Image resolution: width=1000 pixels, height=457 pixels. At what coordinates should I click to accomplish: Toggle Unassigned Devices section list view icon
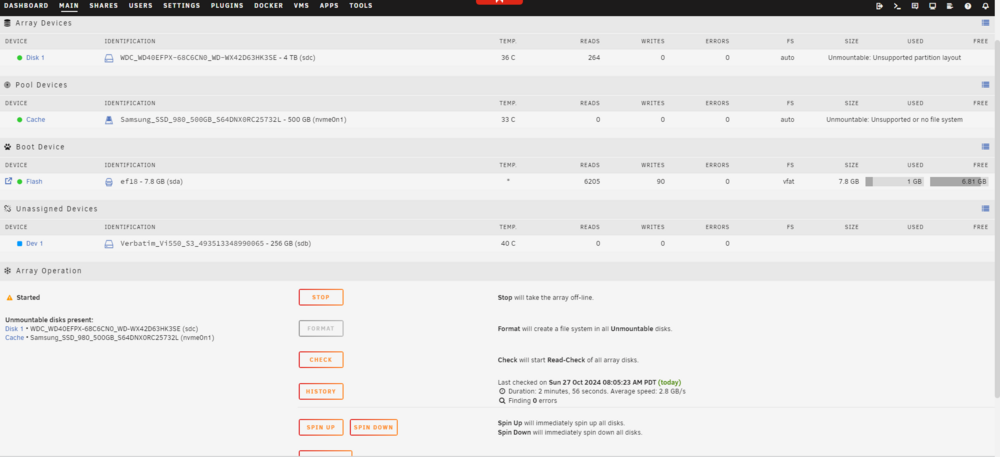(x=985, y=208)
